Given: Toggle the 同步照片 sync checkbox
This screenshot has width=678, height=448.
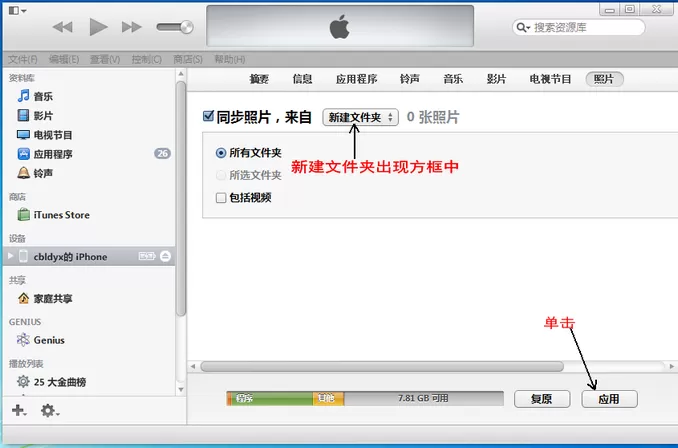Looking at the screenshot, I should point(208,116).
